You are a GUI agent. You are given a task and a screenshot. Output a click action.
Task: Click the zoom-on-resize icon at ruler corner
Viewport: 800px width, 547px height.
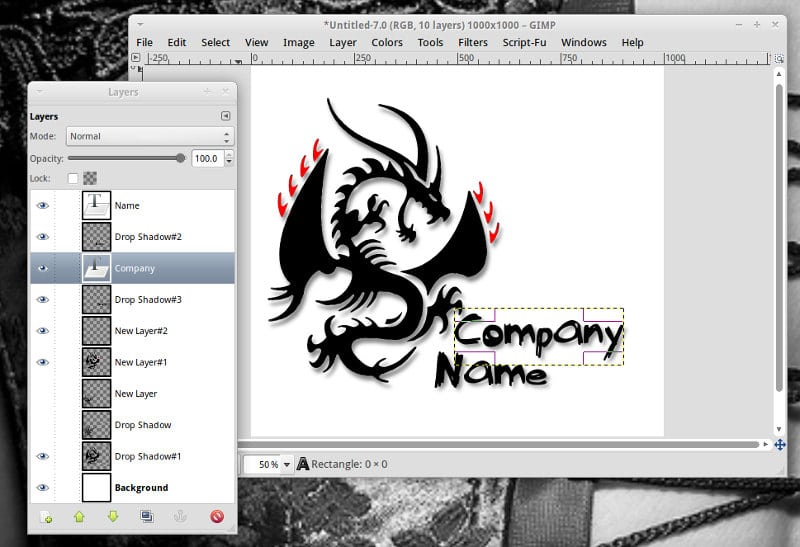pos(779,59)
